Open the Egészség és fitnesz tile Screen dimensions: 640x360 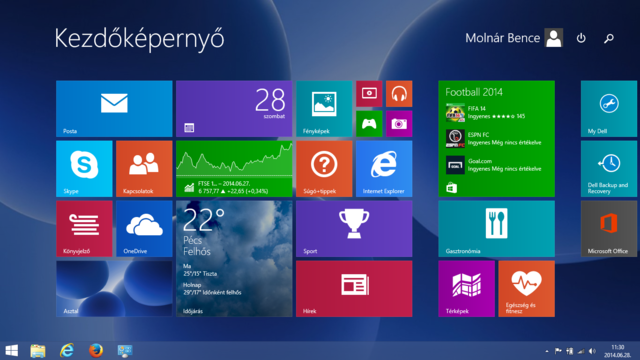click(x=527, y=289)
